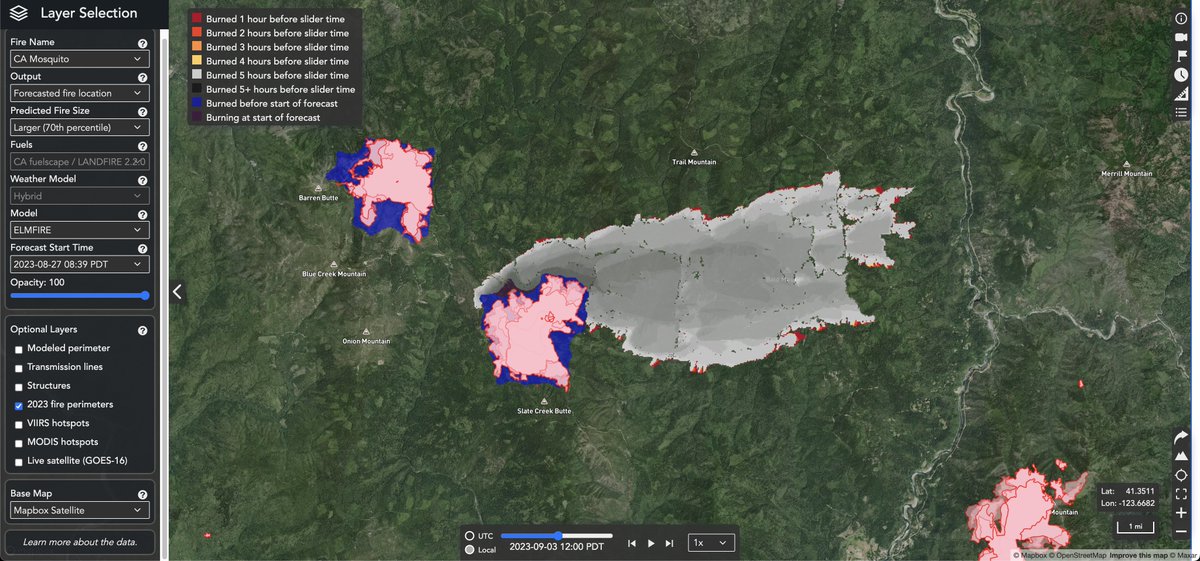Click the locate crosshair target icon
1200x561 pixels.
tap(1181, 475)
